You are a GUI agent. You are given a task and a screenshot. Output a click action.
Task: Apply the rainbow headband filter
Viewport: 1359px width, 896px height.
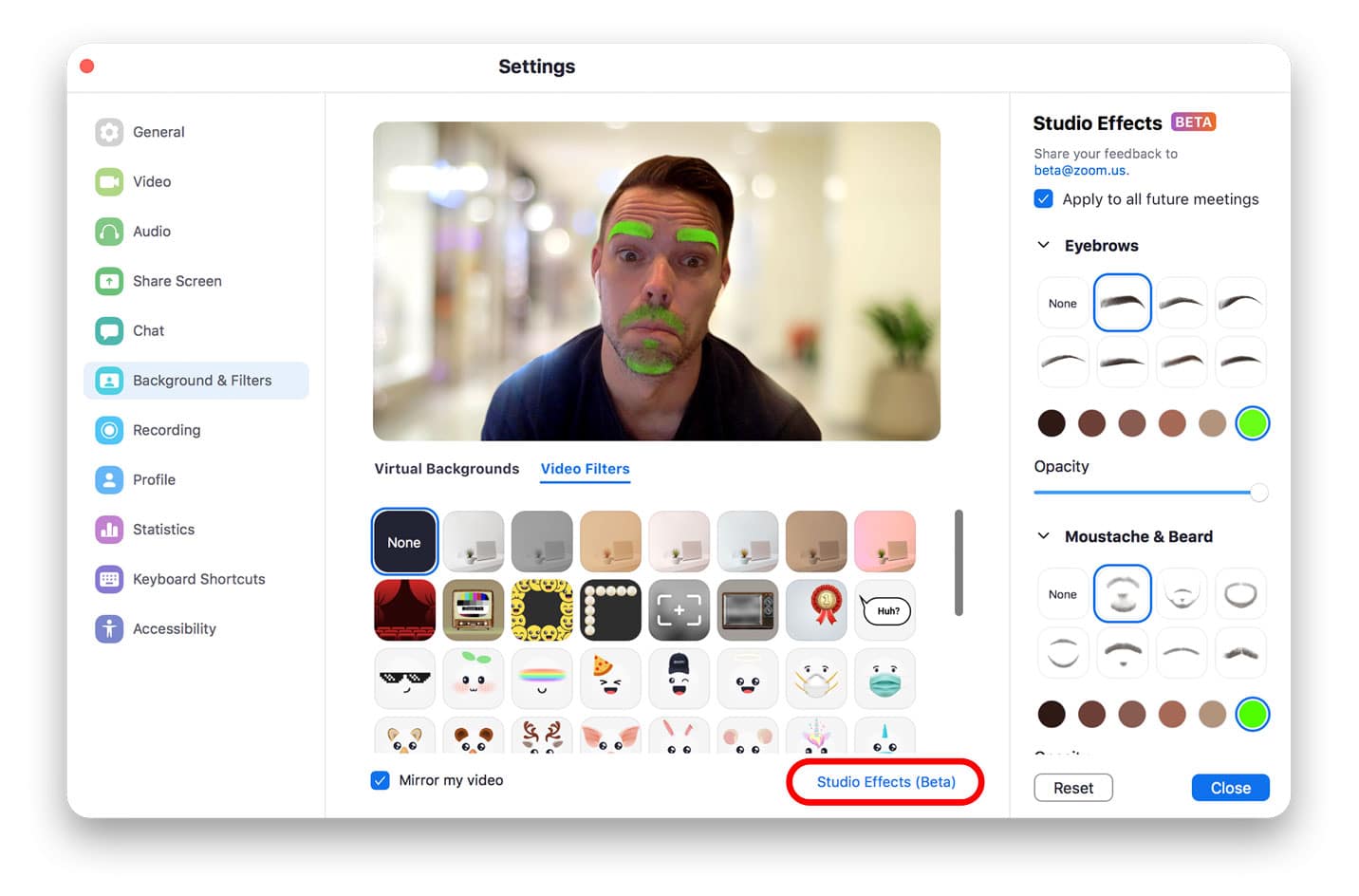tap(542, 679)
